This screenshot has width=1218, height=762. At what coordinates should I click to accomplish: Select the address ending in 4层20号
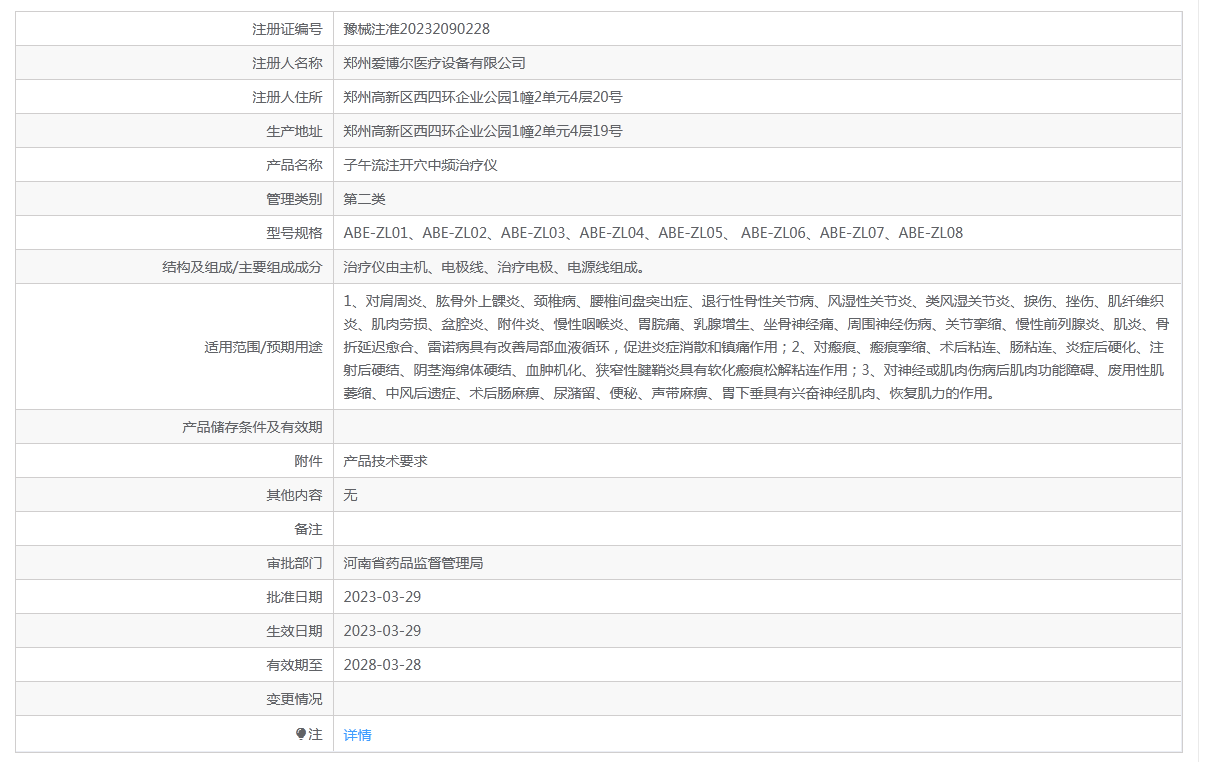483,97
